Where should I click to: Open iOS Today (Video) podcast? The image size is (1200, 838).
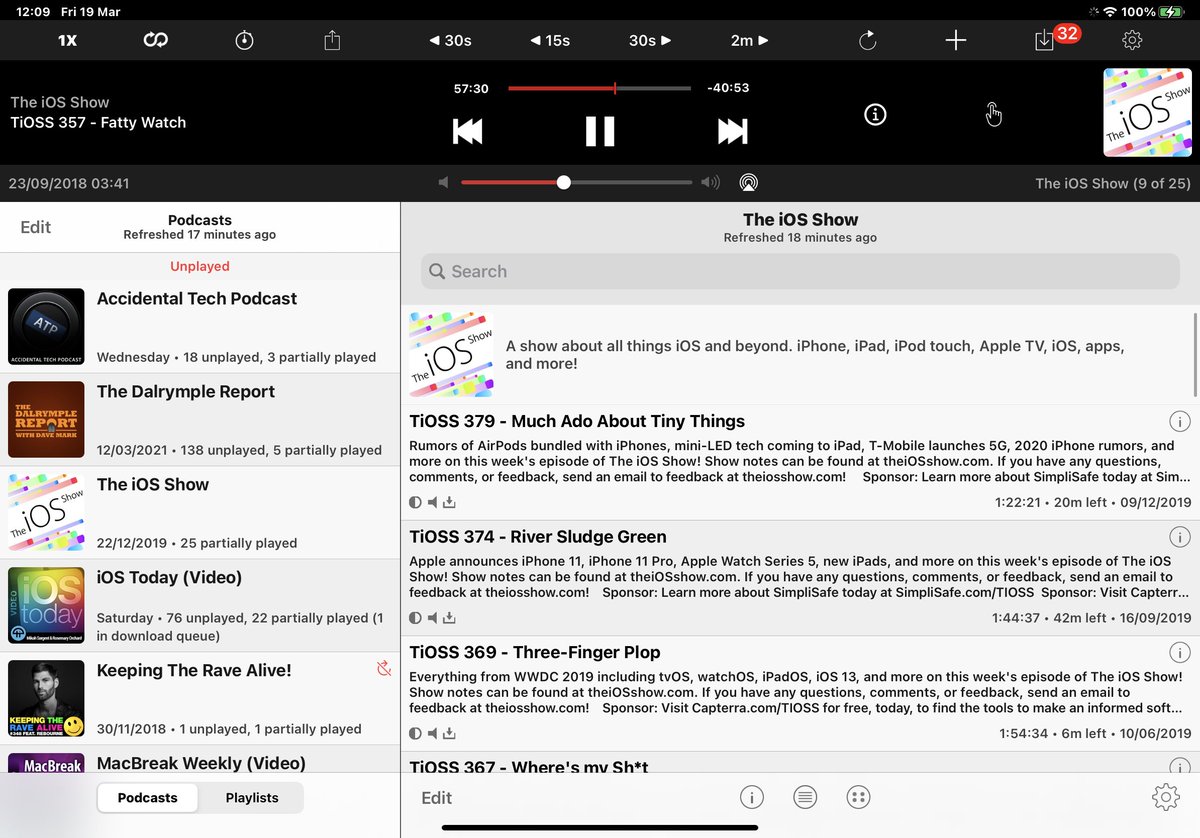point(200,606)
